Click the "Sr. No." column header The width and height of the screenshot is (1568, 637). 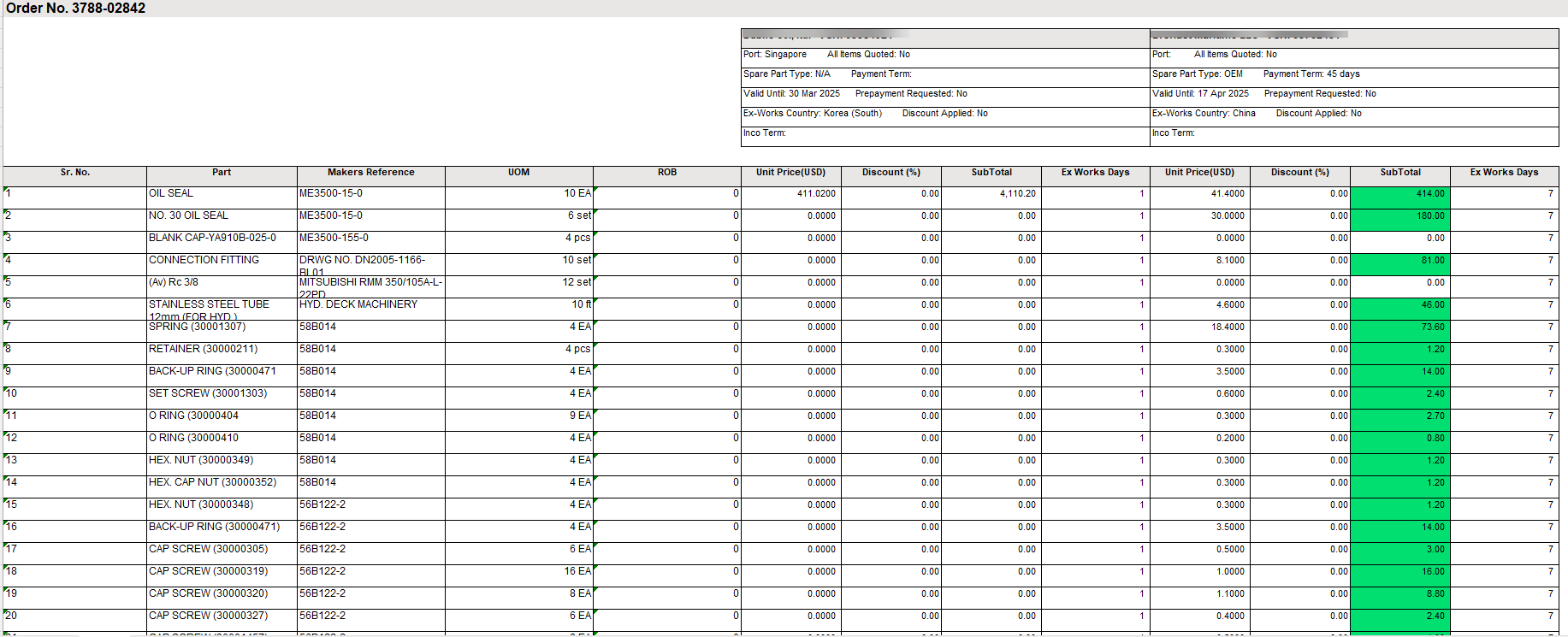click(x=75, y=173)
